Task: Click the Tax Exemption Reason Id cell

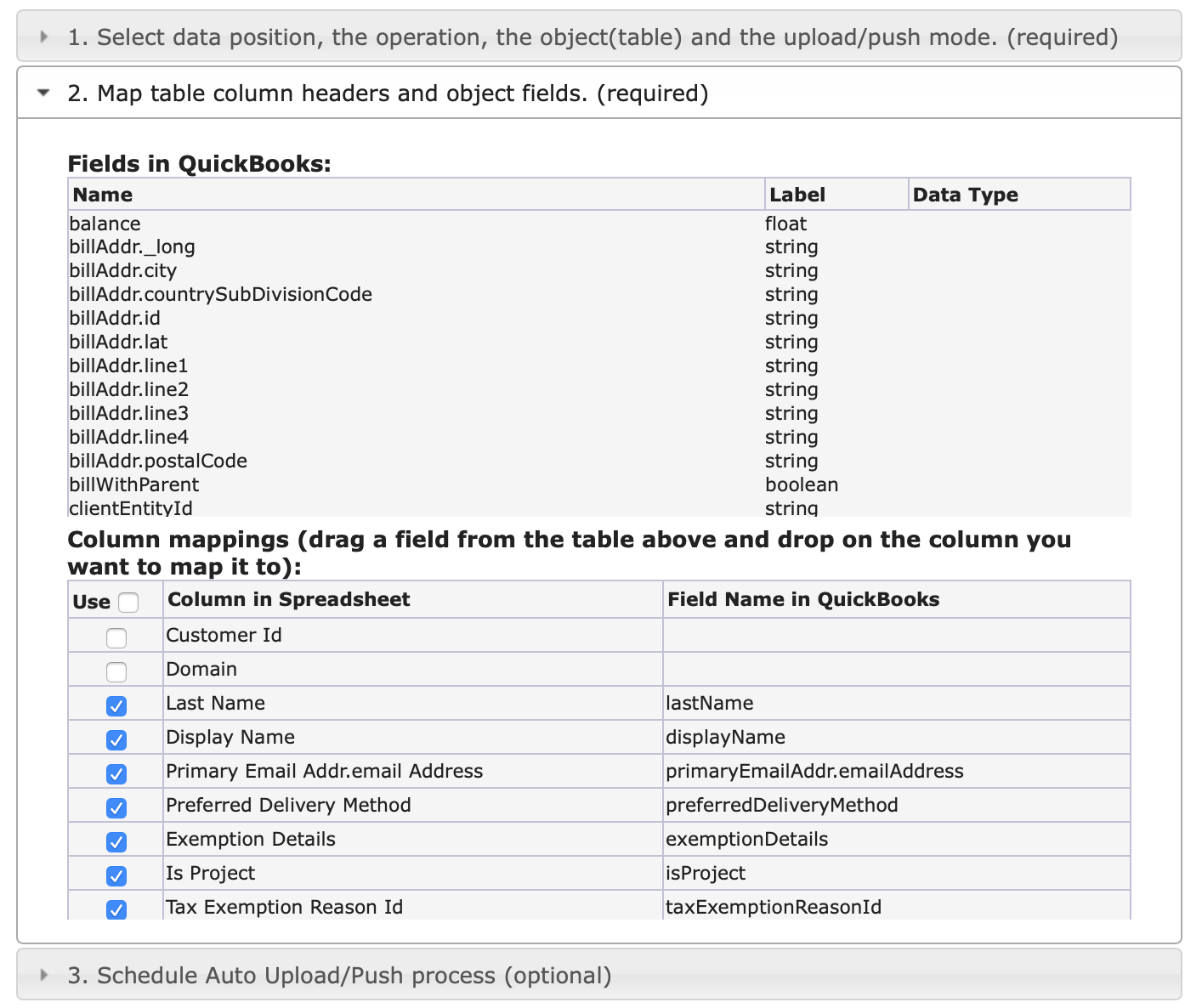Action: [x=413, y=905]
